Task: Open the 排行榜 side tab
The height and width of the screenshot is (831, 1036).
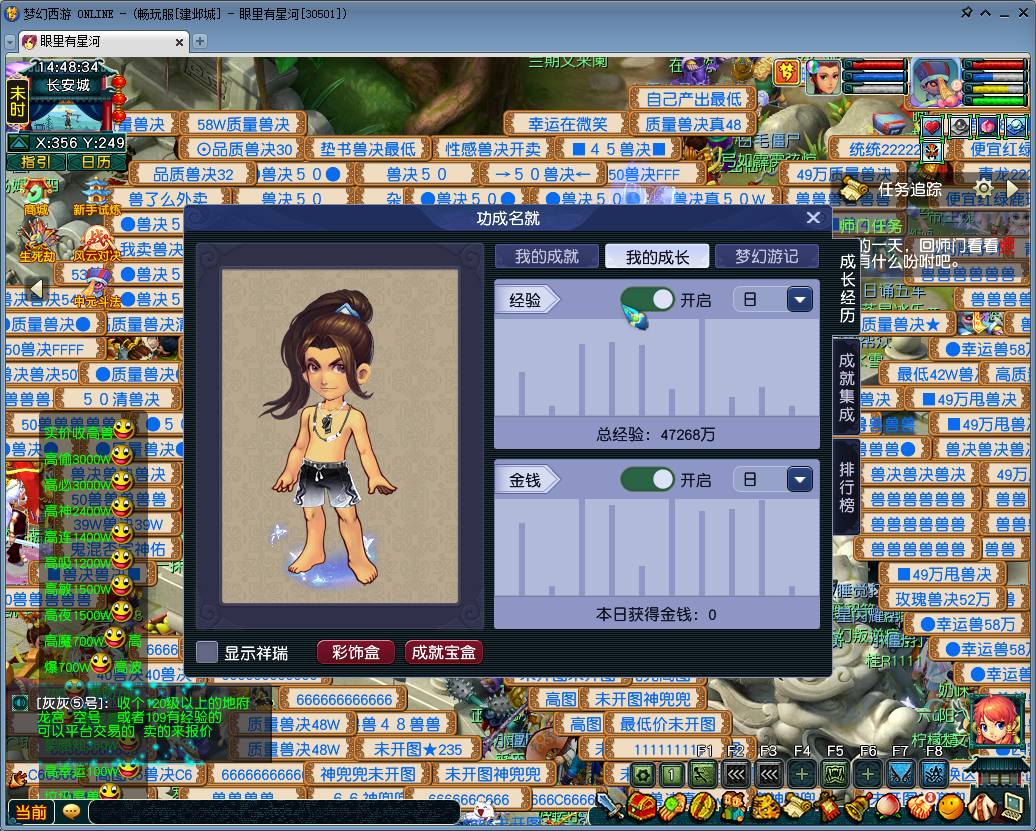Action: (x=847, y=488)
